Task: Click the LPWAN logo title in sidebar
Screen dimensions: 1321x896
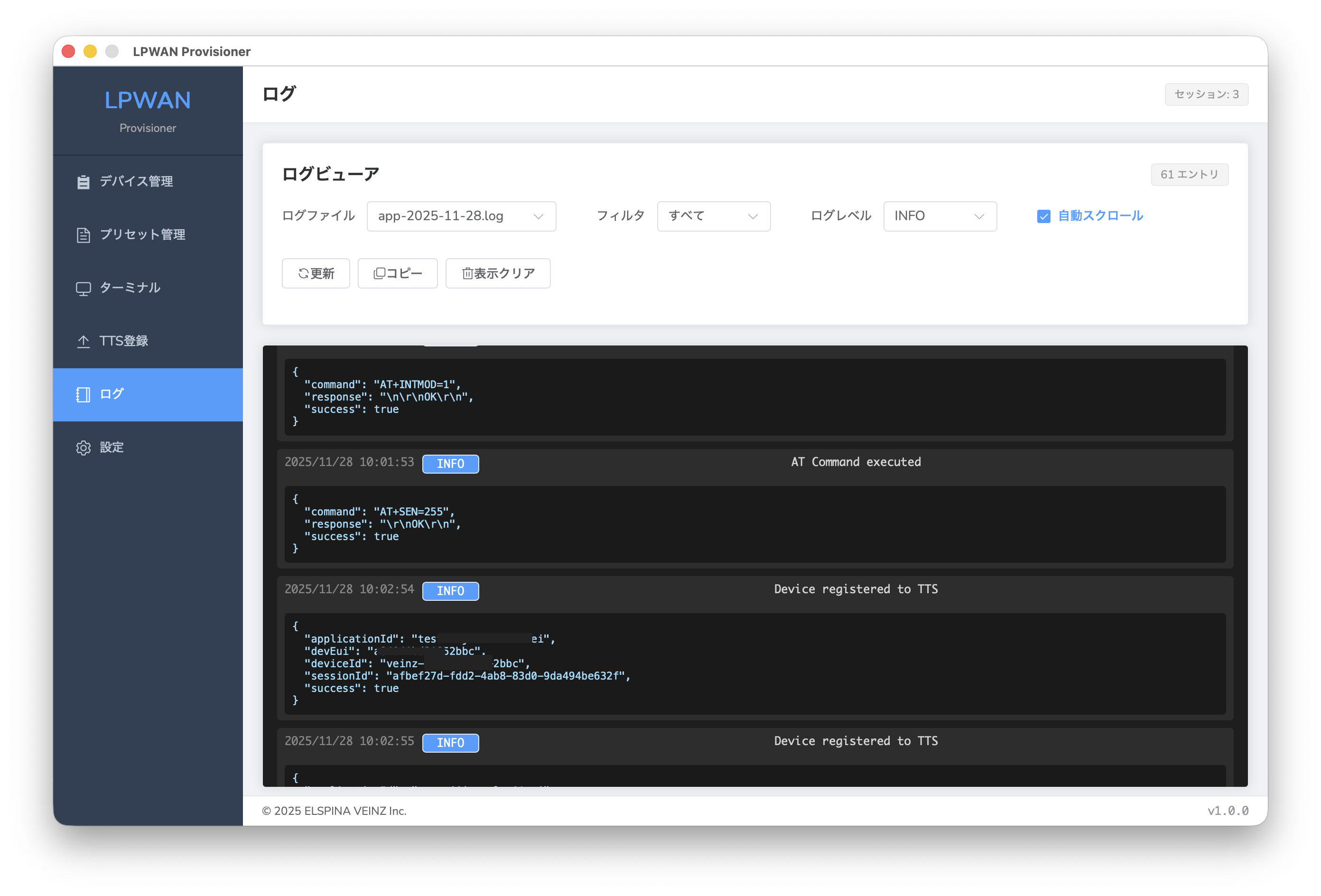Action: pyautogui.click(x=148, y=101)
